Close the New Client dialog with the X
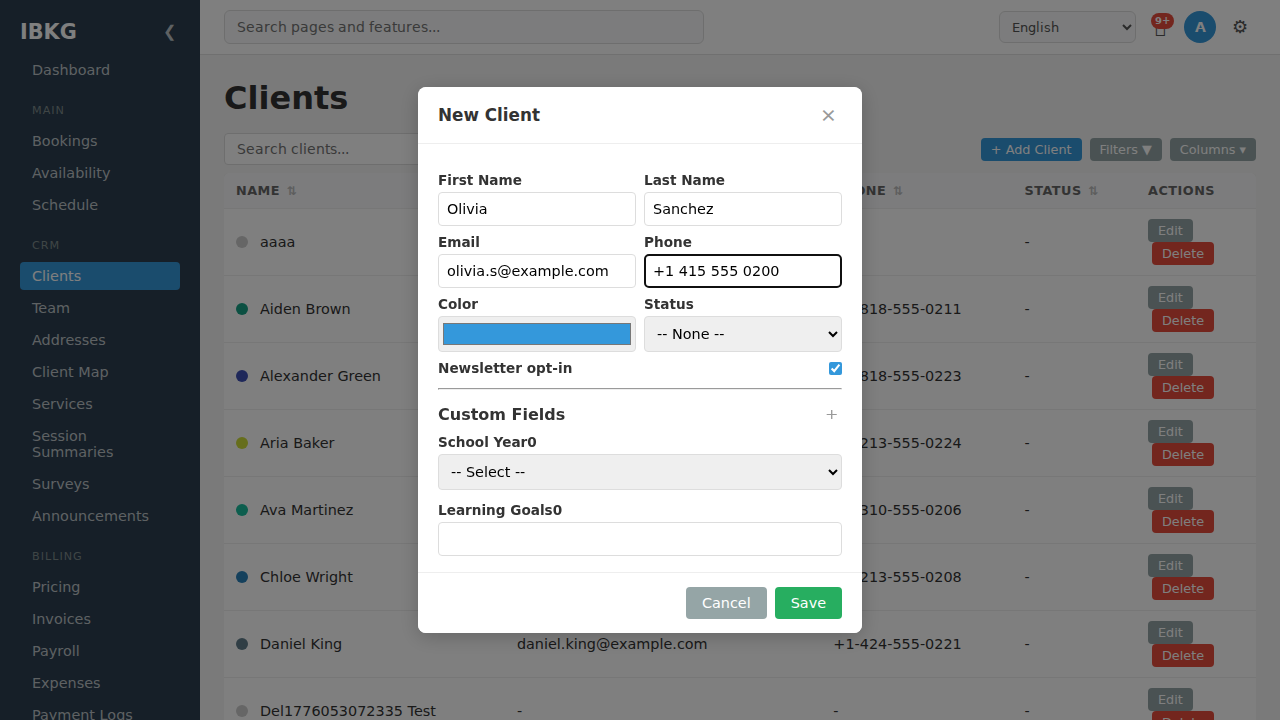This screenshot has width=1280, height=720. 828,115
